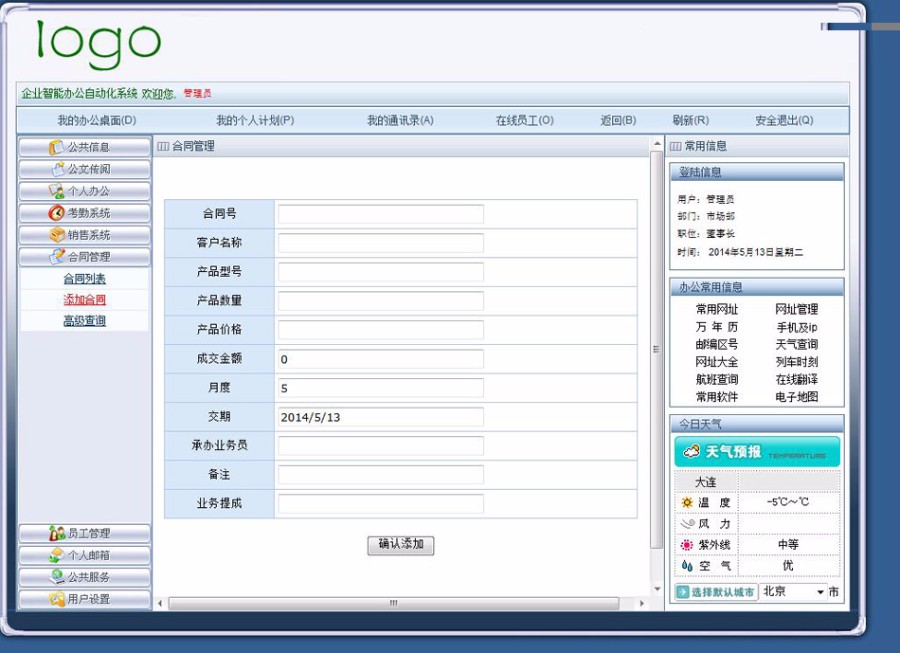Focus the 产品数量 input field

381,301
